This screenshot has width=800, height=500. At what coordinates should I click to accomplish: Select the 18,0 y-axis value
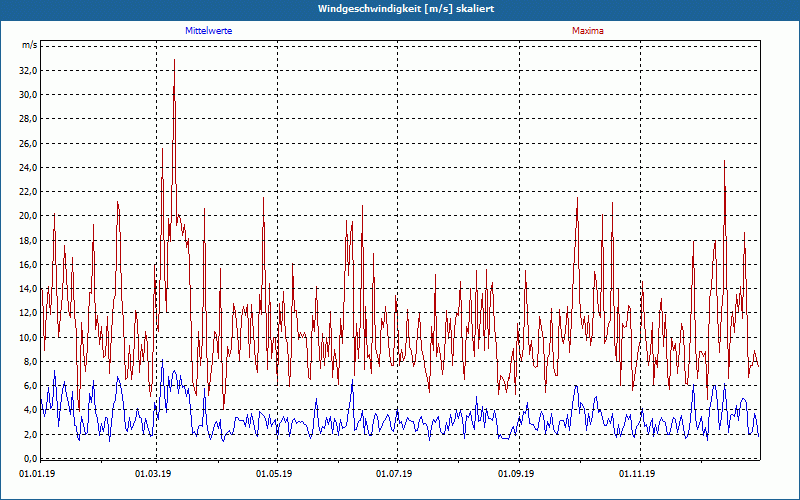point(28,240)
